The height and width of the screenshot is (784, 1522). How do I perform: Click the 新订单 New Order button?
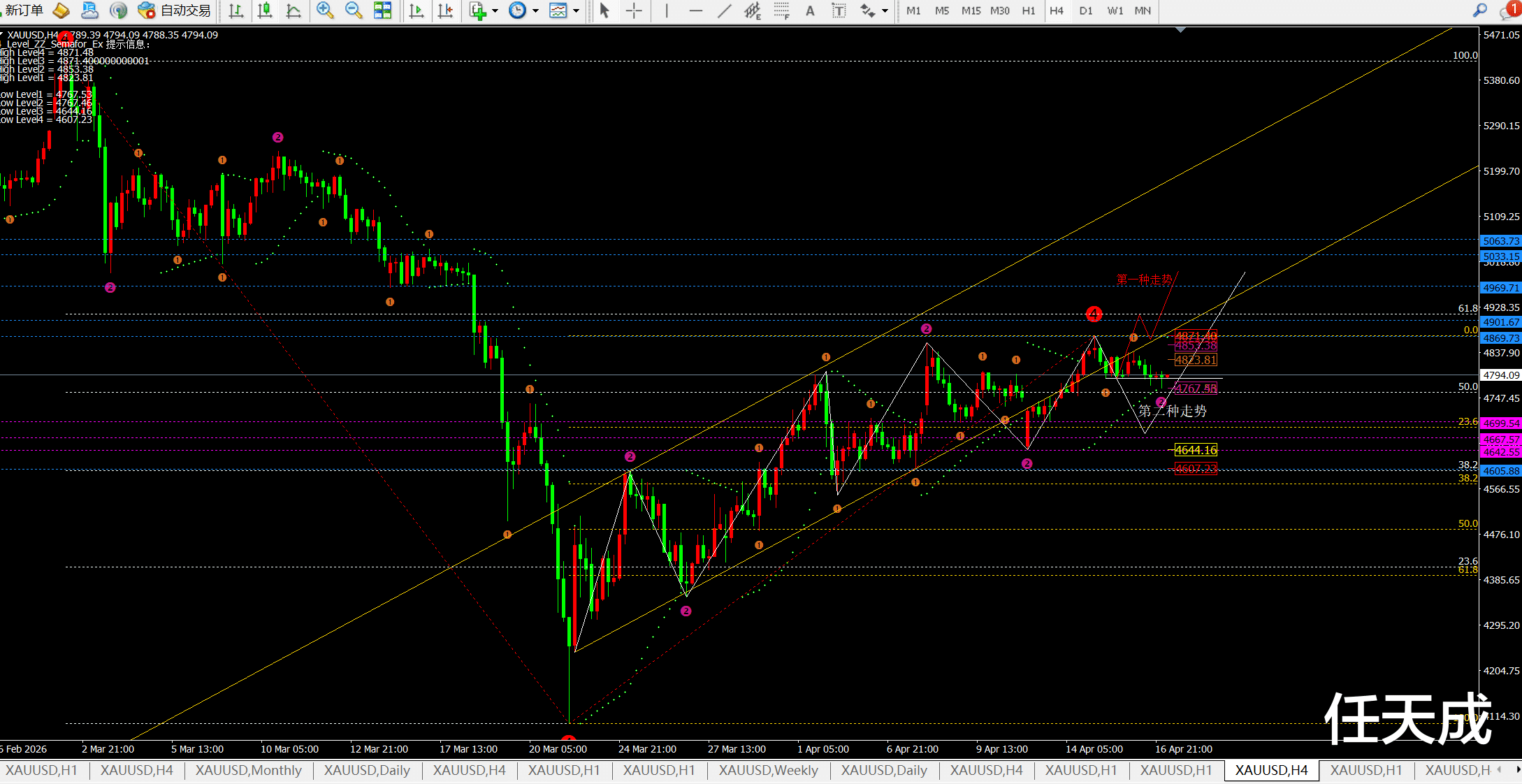[x=24, y=10]
